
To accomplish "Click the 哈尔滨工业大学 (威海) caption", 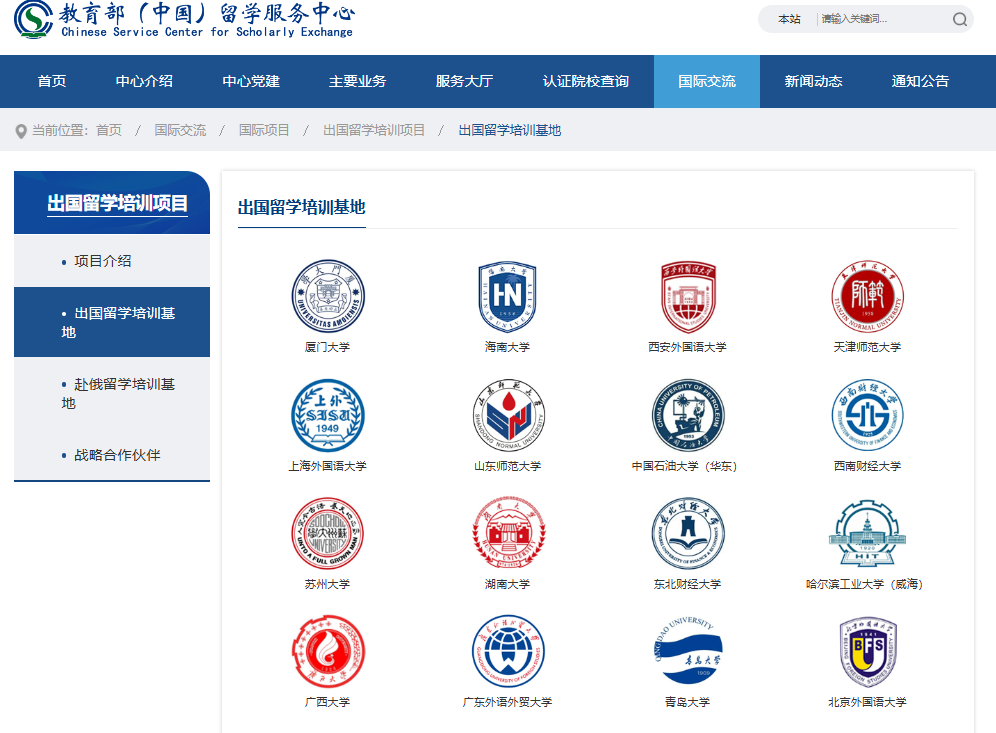I will point(865,584).
